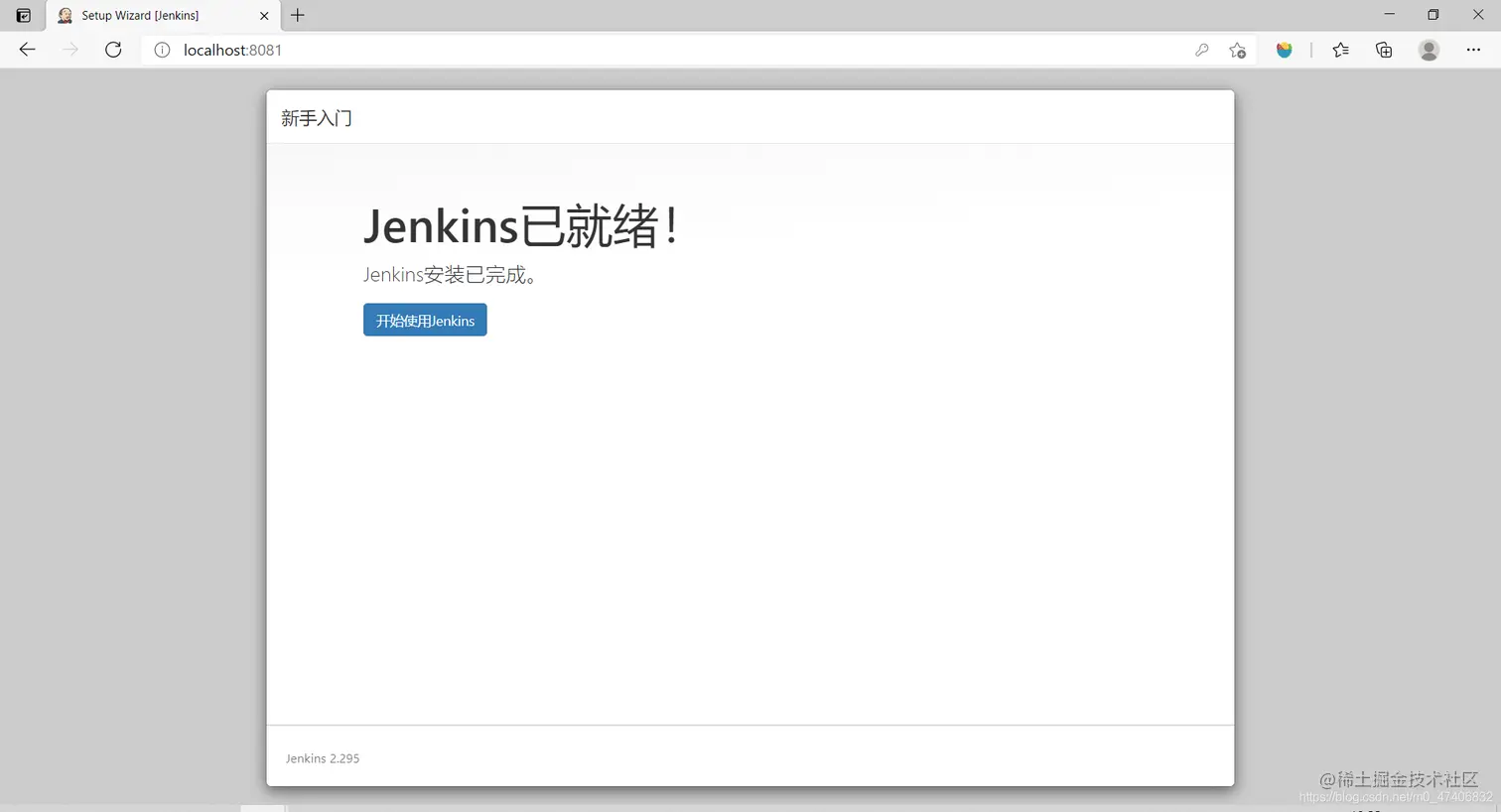
Task: Open a new browser tab
Action: [297, 15]
